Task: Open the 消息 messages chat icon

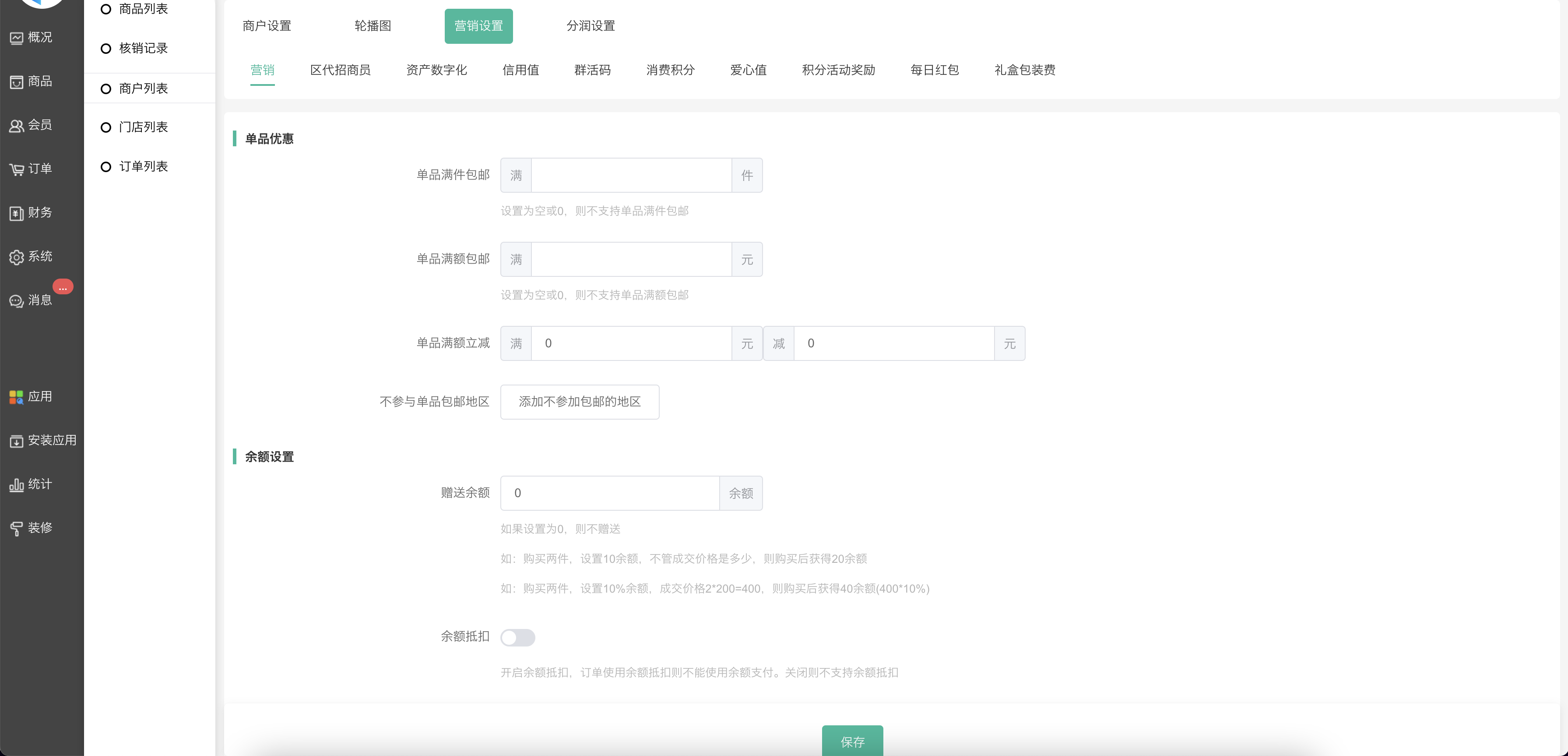Action: point(17,301)
